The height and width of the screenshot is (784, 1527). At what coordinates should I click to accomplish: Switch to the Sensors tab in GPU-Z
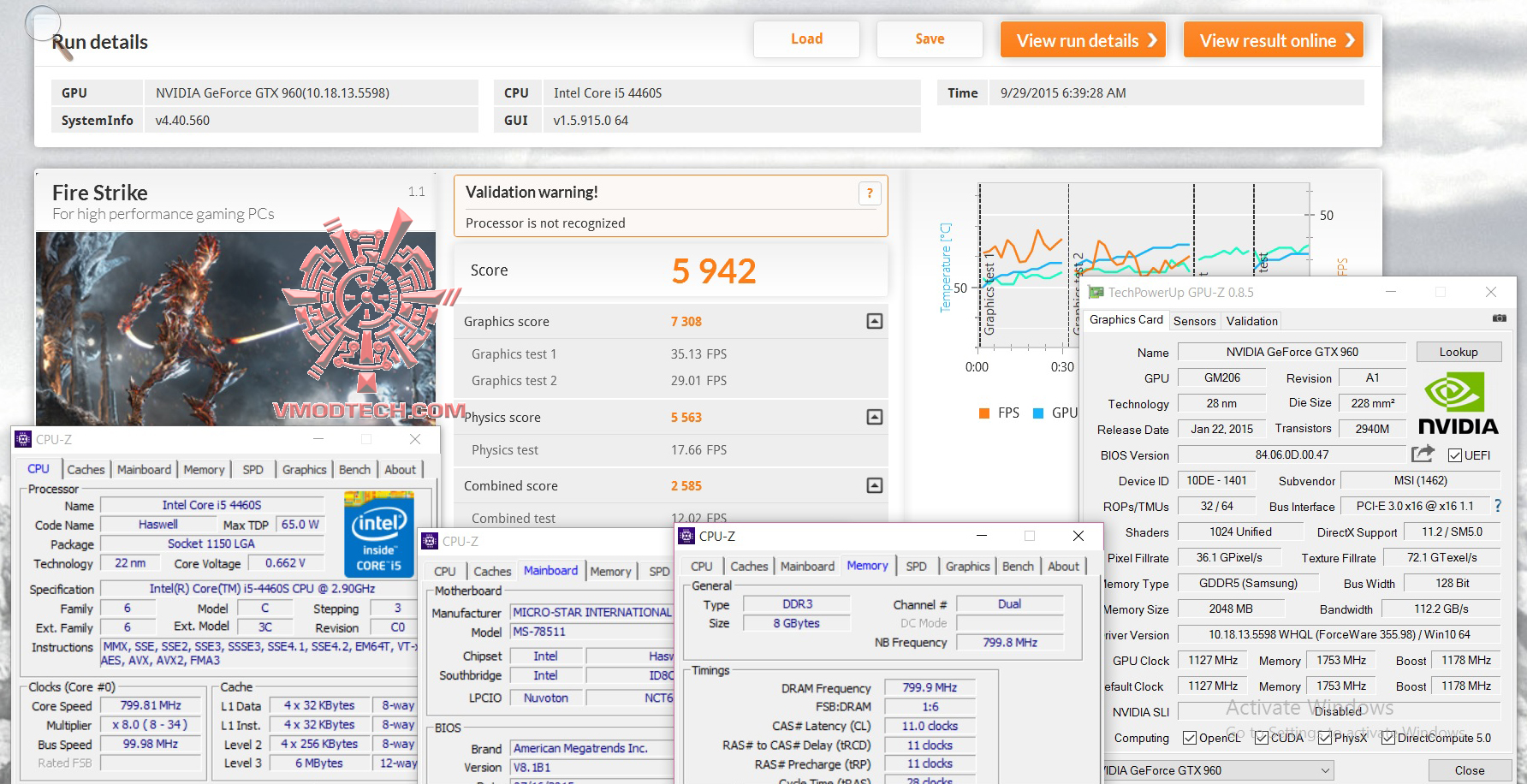(1194, 321)
